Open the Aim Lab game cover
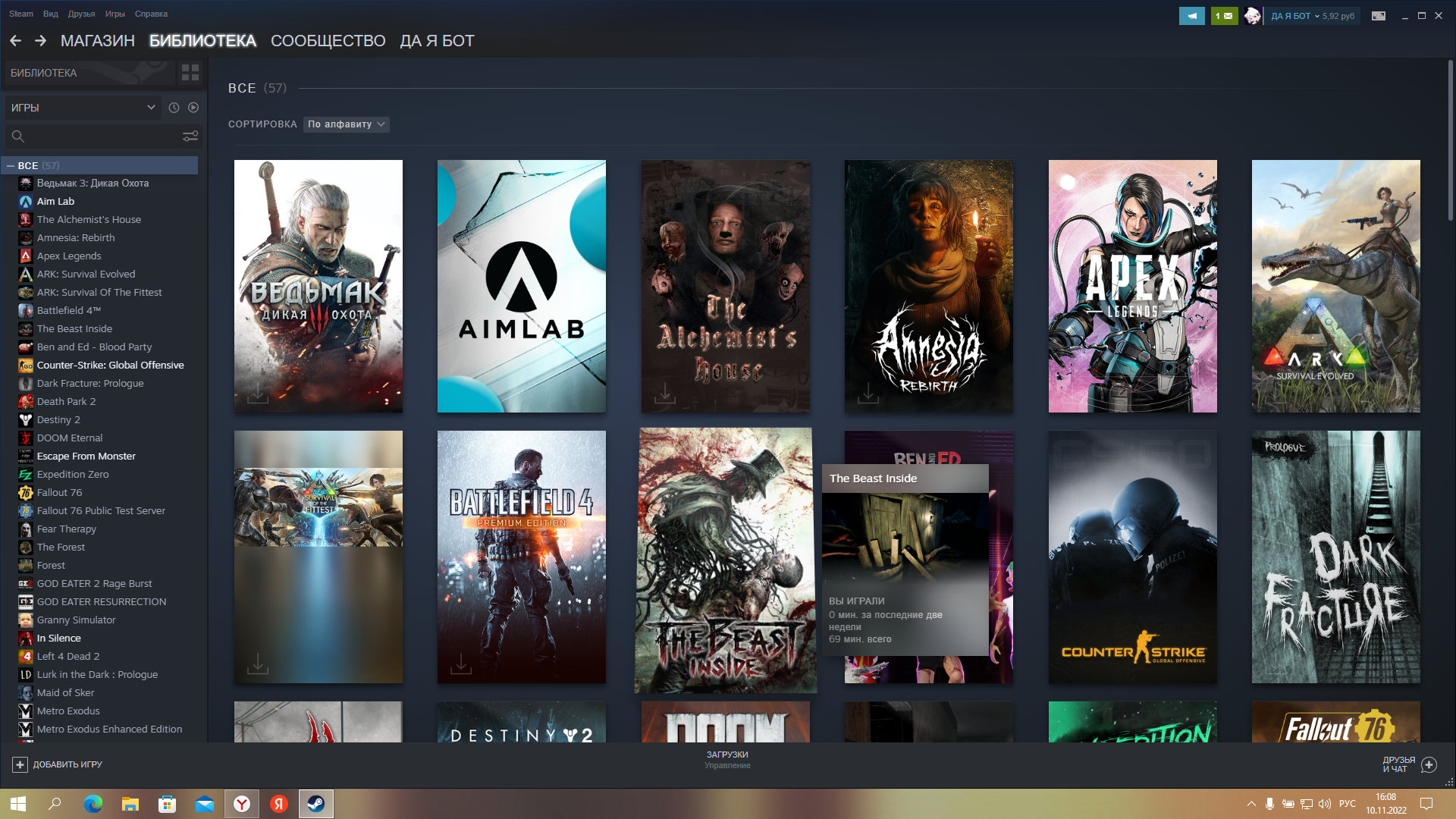1456x819 pixels. coord(522,286)
